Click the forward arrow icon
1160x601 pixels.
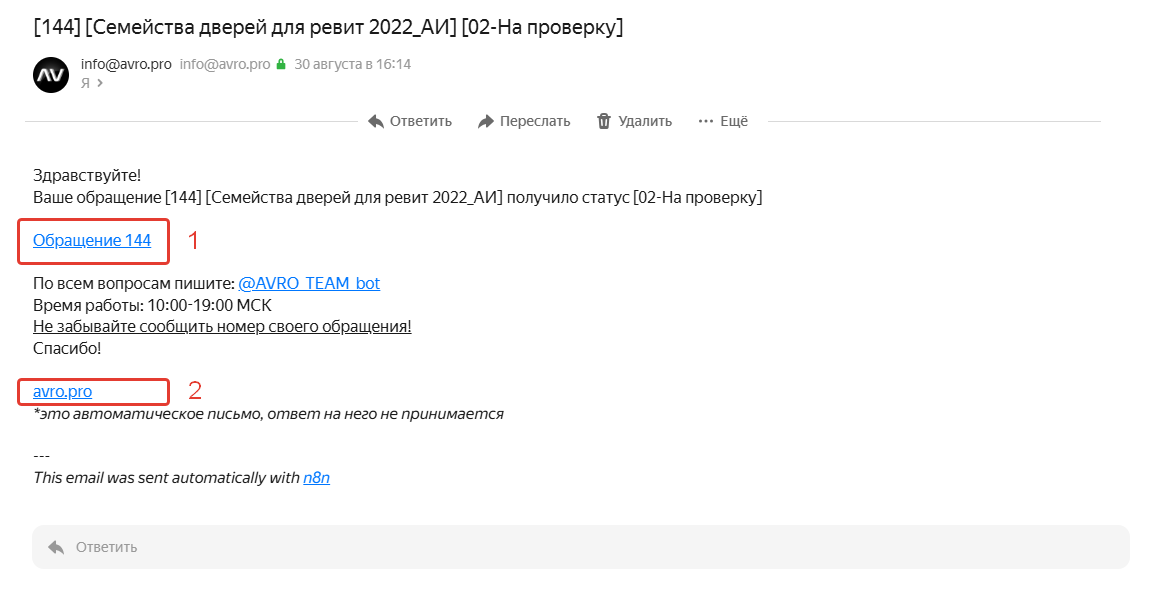pos(486,121)
